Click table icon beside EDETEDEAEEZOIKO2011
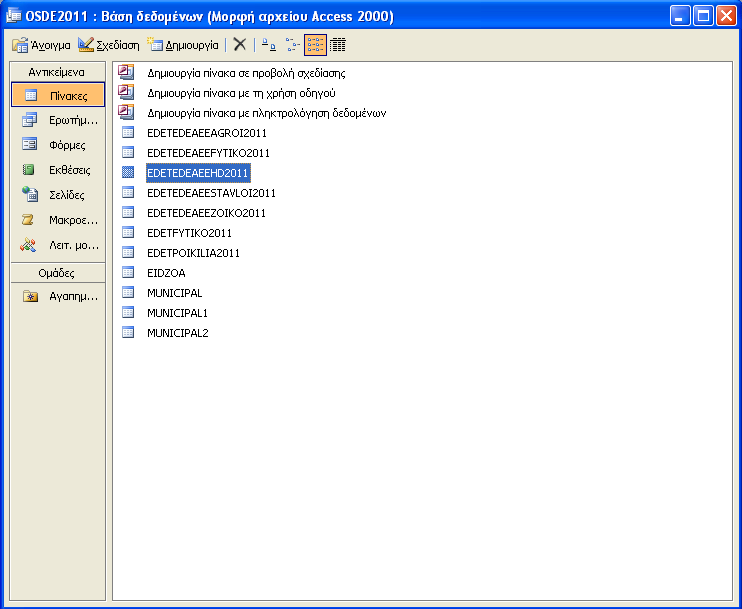Screen dimensions: 742x609 tap(128, 212)
